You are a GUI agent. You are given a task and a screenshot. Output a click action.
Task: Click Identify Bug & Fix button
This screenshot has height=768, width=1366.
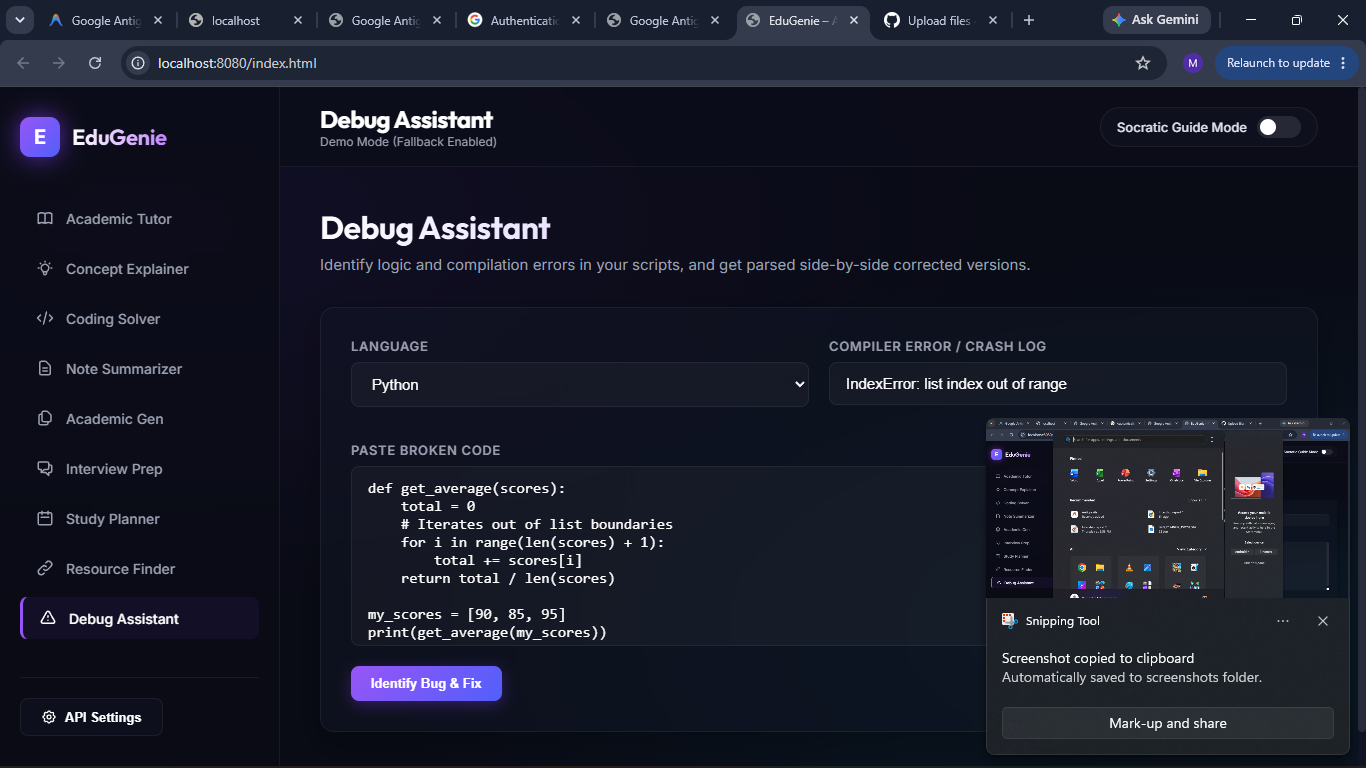[426, 683]
